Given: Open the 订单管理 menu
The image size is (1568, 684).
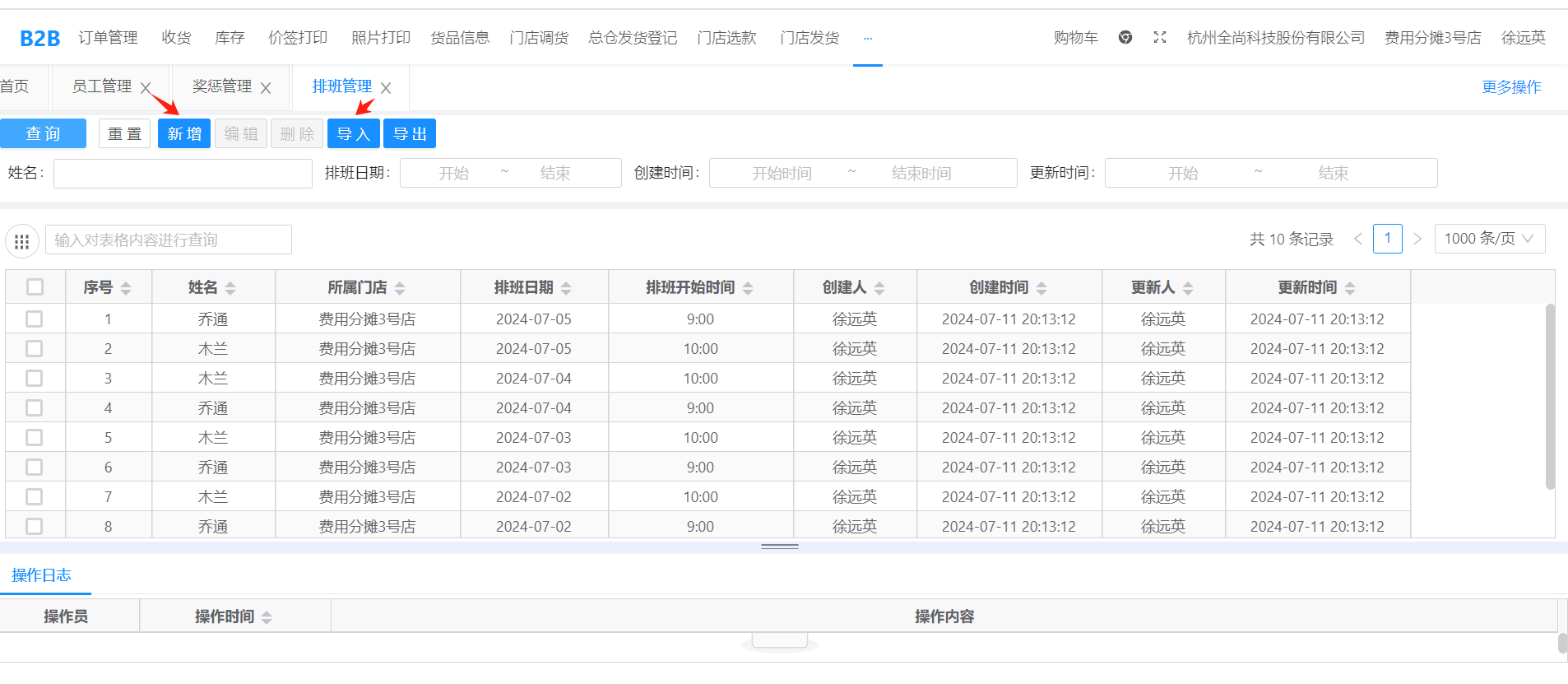Looking at the screenshot, I should [x=108, y=38].
